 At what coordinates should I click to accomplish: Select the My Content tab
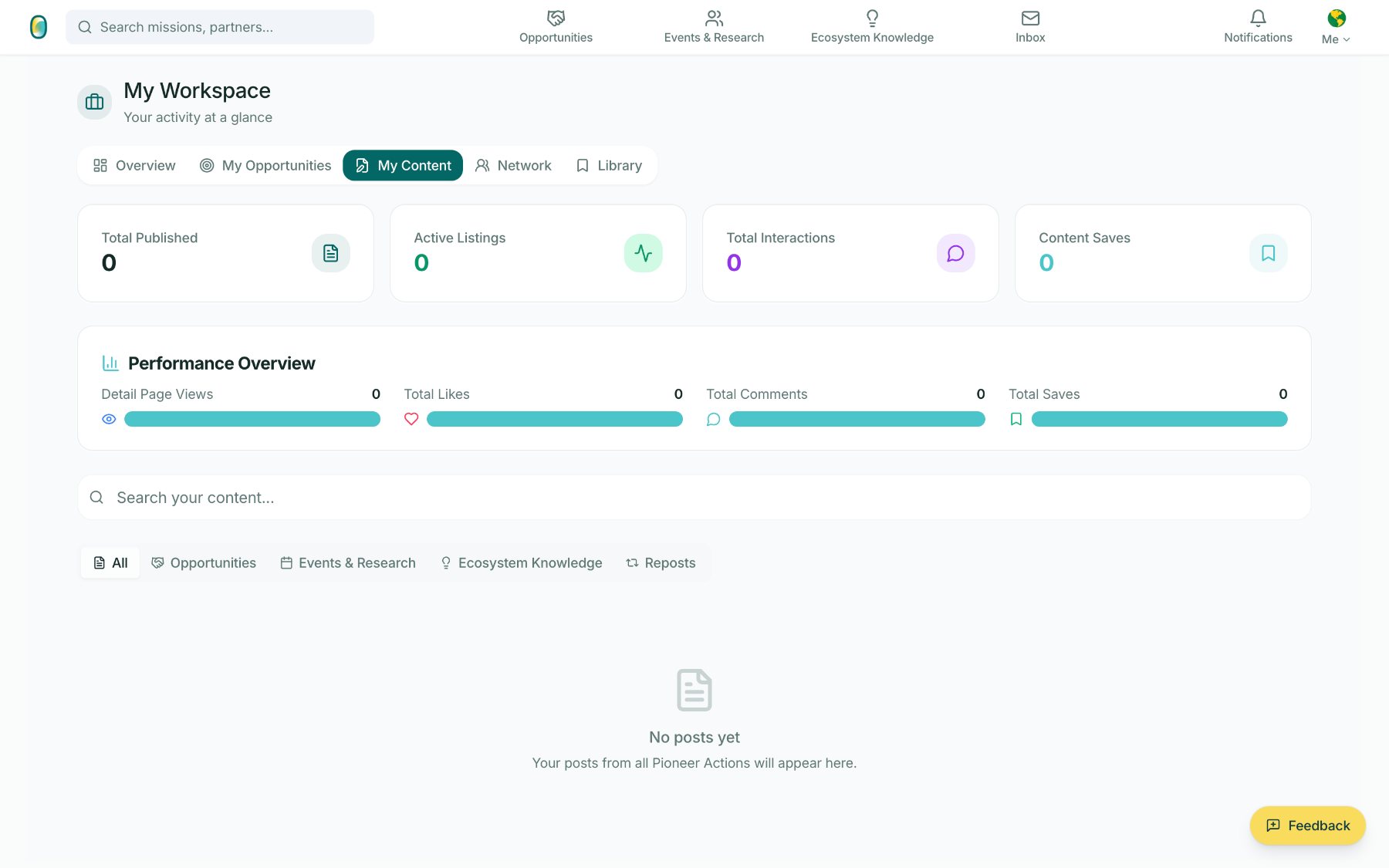403,165
